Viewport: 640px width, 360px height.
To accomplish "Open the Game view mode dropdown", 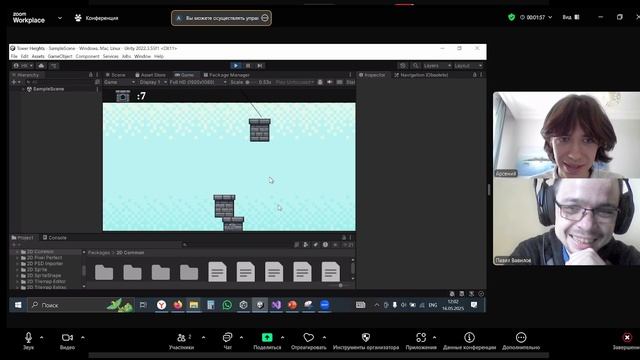I will (x=119, y=82).
